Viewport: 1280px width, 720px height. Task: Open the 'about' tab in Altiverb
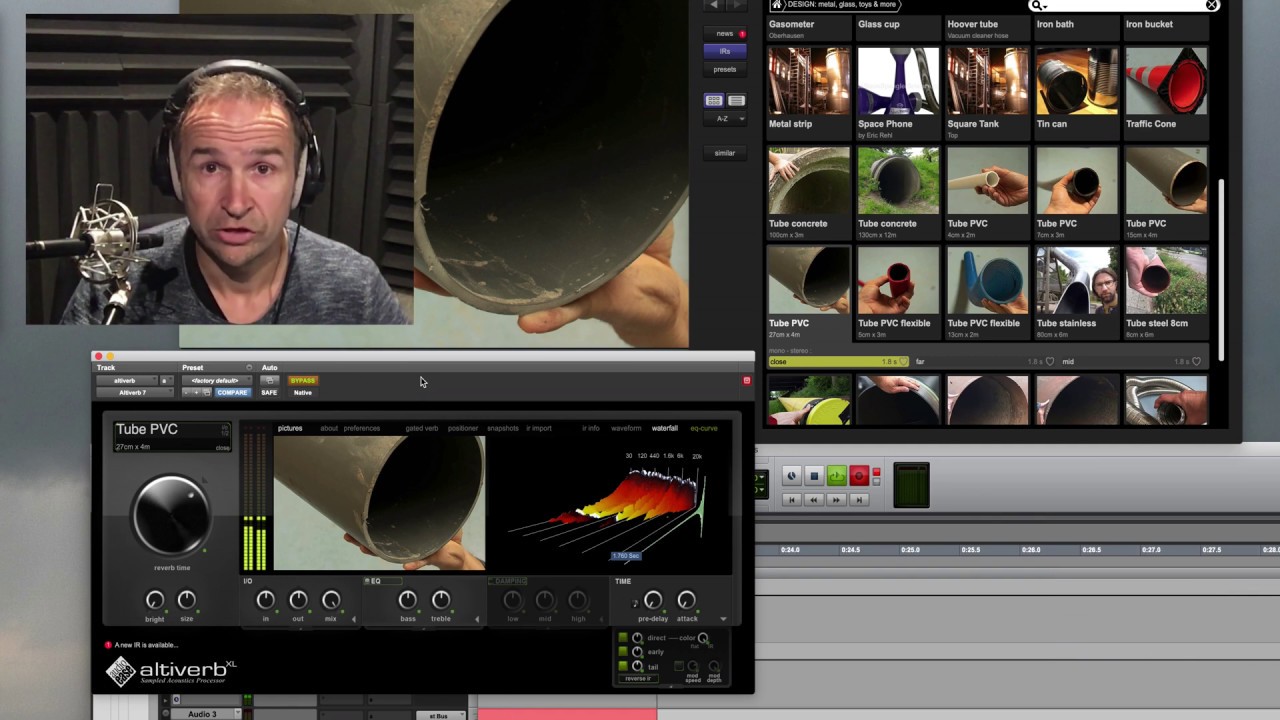[x=329, y=428]
